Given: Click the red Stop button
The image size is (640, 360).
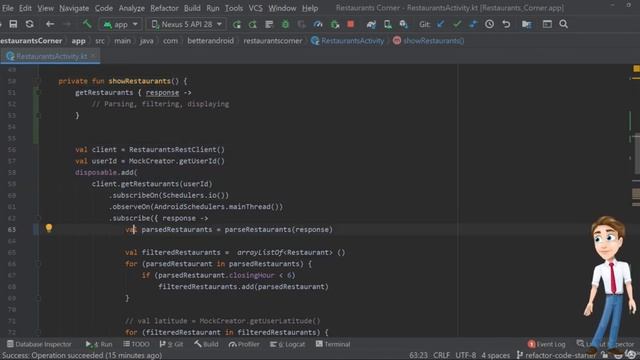Looking at the screenshot, I should tap(350, 24).
